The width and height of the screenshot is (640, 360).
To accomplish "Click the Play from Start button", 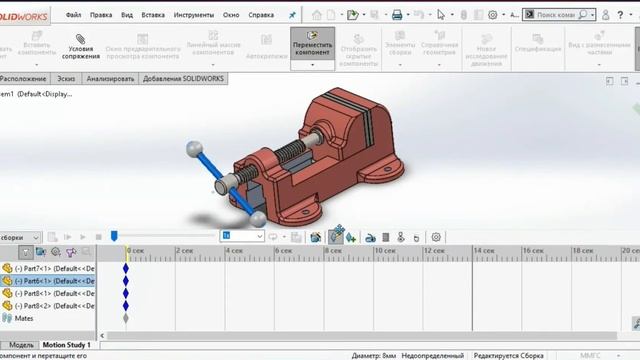I will (x=68, y=237).
